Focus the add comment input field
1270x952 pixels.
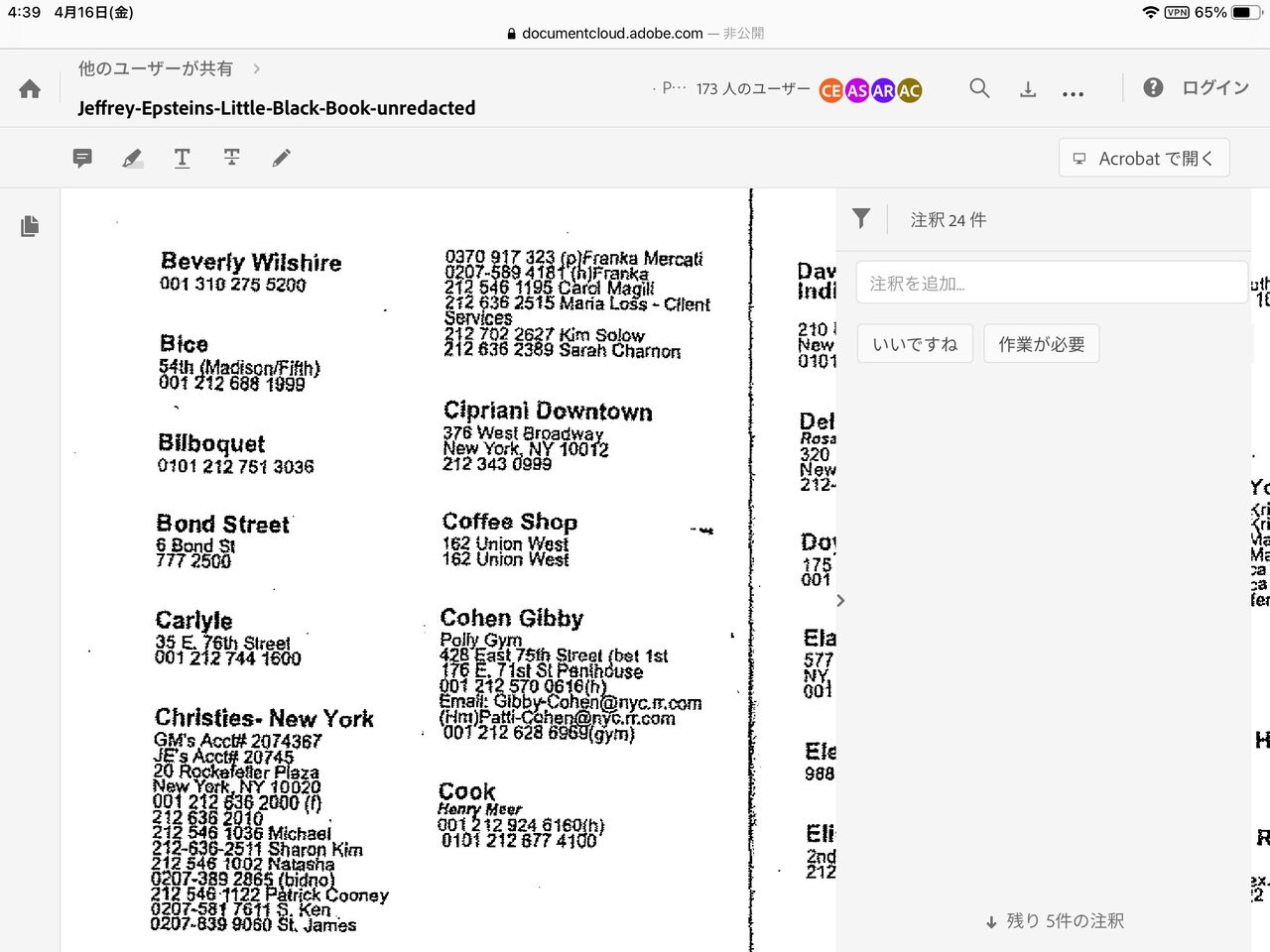coord(1052,283)
